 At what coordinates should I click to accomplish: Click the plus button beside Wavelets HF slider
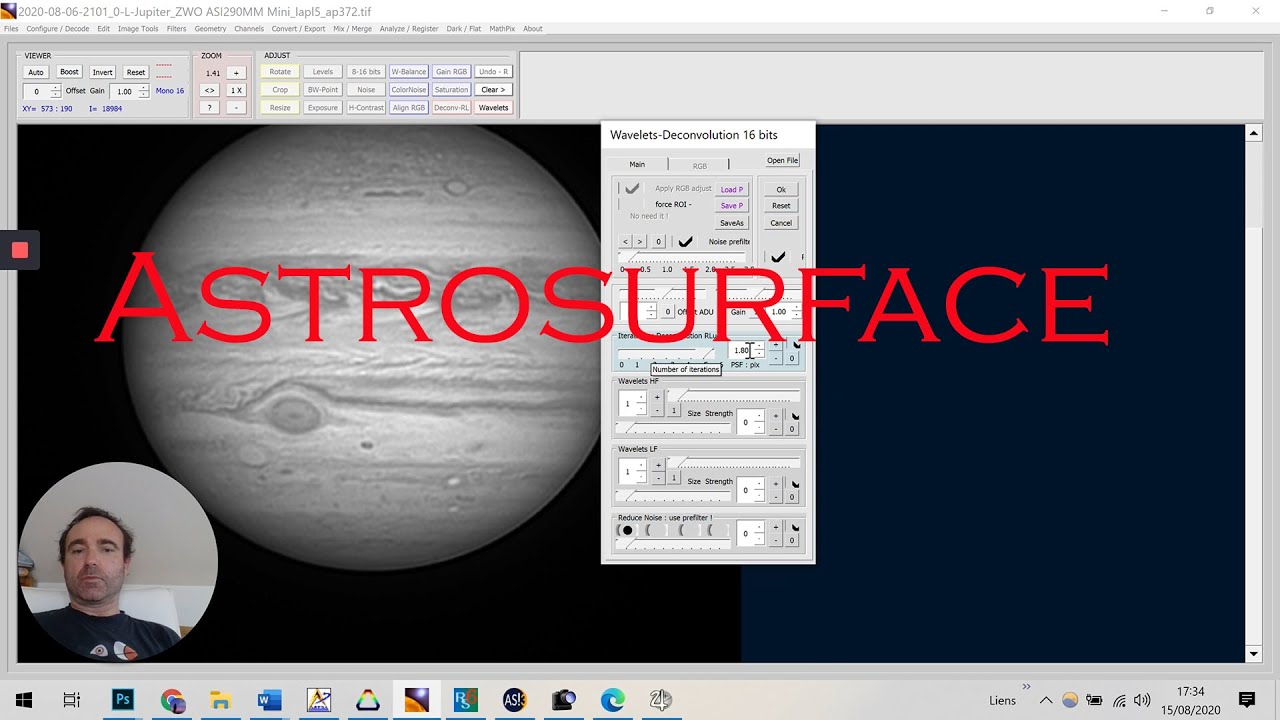click(657, 397)
